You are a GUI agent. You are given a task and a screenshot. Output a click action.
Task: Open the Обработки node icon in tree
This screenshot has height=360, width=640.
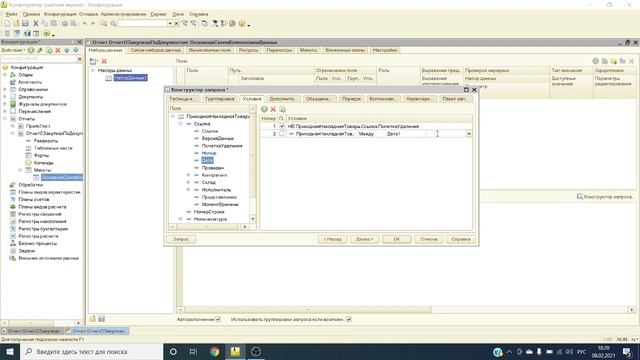coord(13,185)
